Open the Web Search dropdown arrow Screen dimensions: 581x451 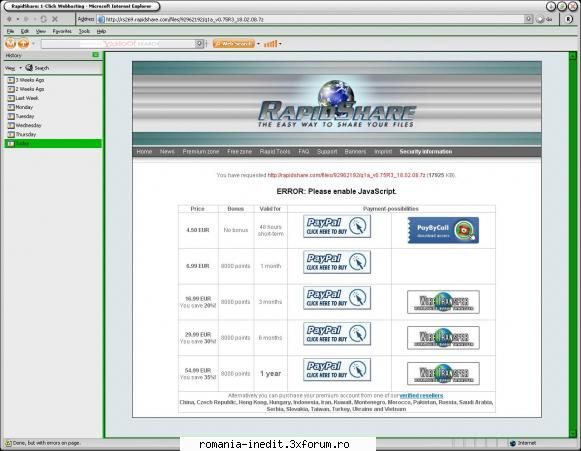click(x=258, y=44)
